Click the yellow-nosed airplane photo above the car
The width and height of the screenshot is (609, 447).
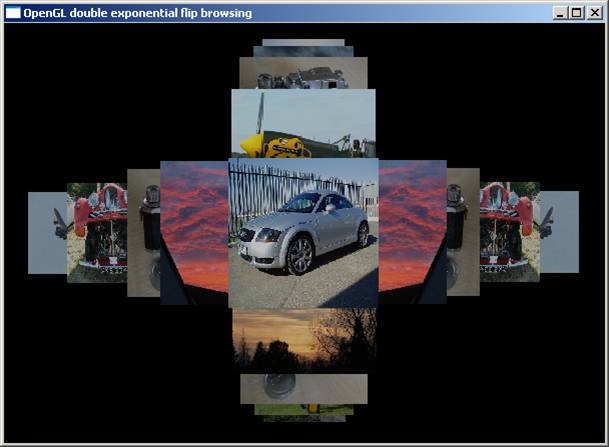[x=303, y=124]
